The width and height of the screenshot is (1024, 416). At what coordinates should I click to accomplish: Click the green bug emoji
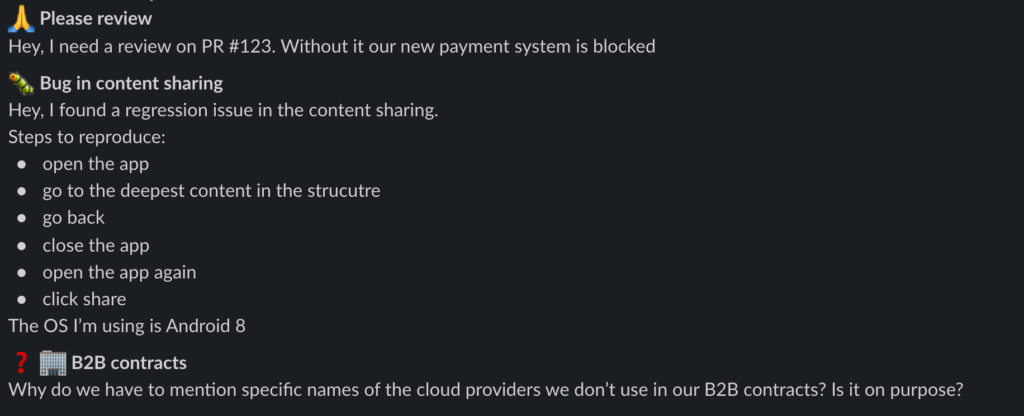coord(22,83)
